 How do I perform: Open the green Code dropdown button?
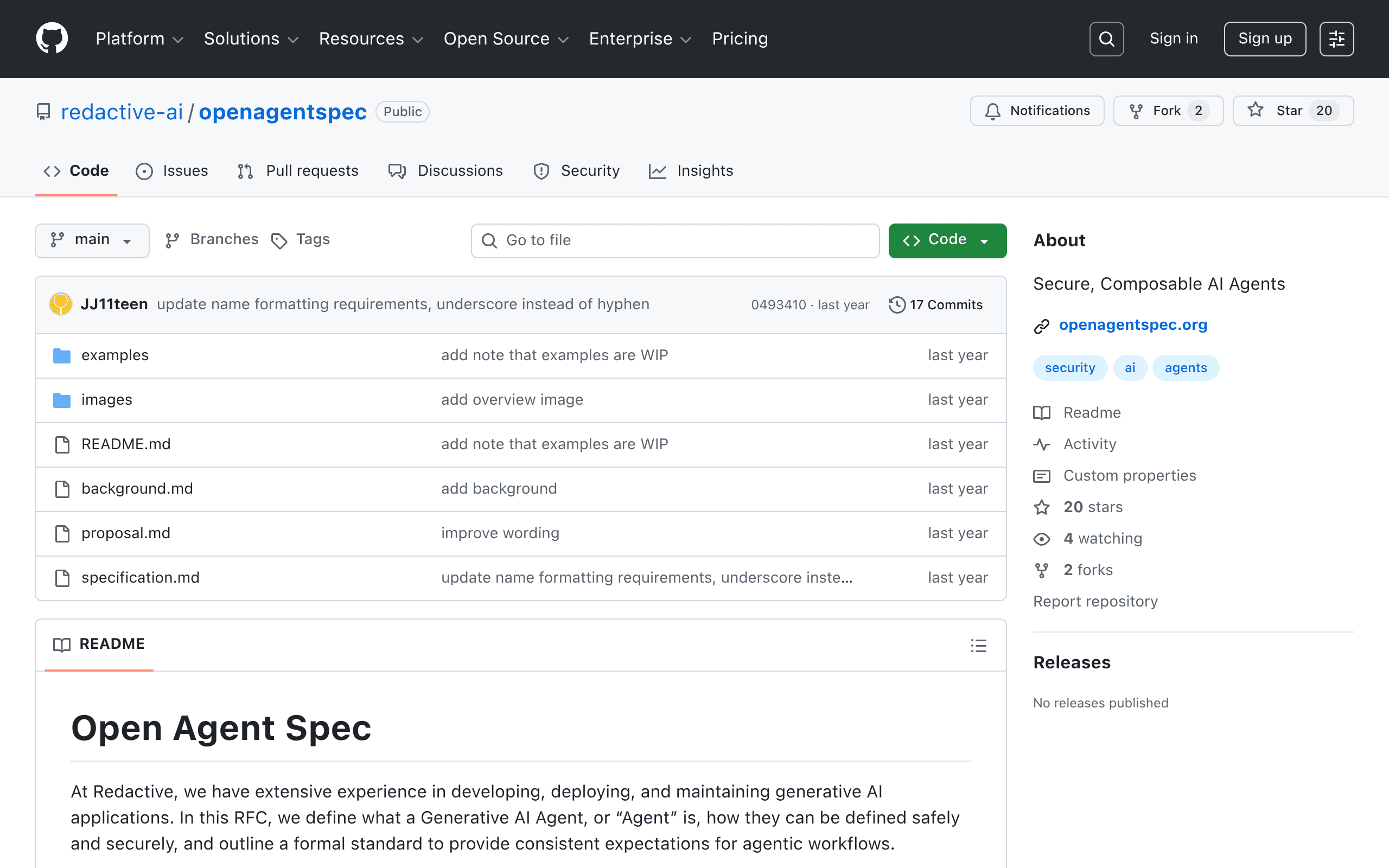(947, 240)
